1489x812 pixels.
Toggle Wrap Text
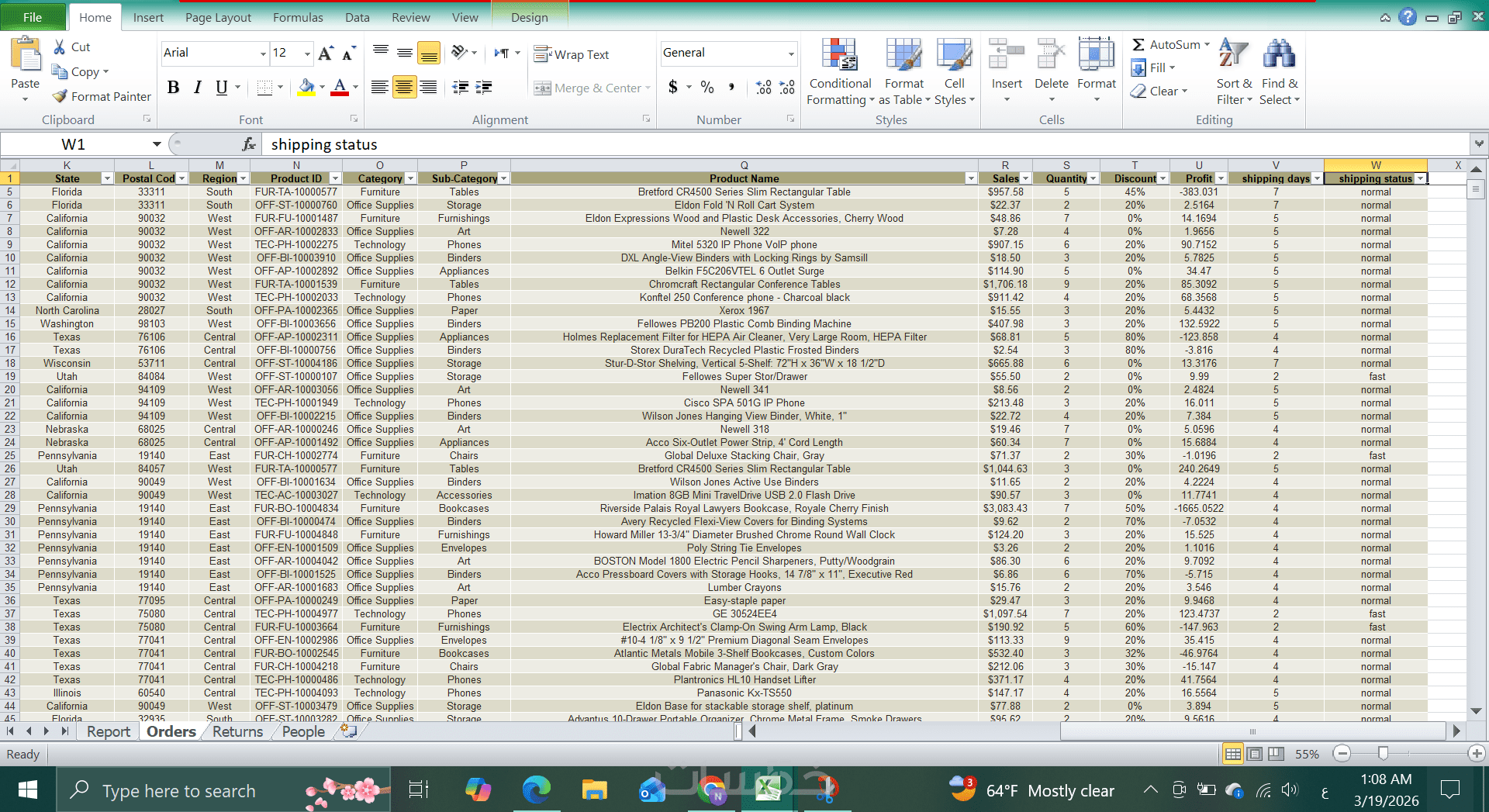[572, 54]
